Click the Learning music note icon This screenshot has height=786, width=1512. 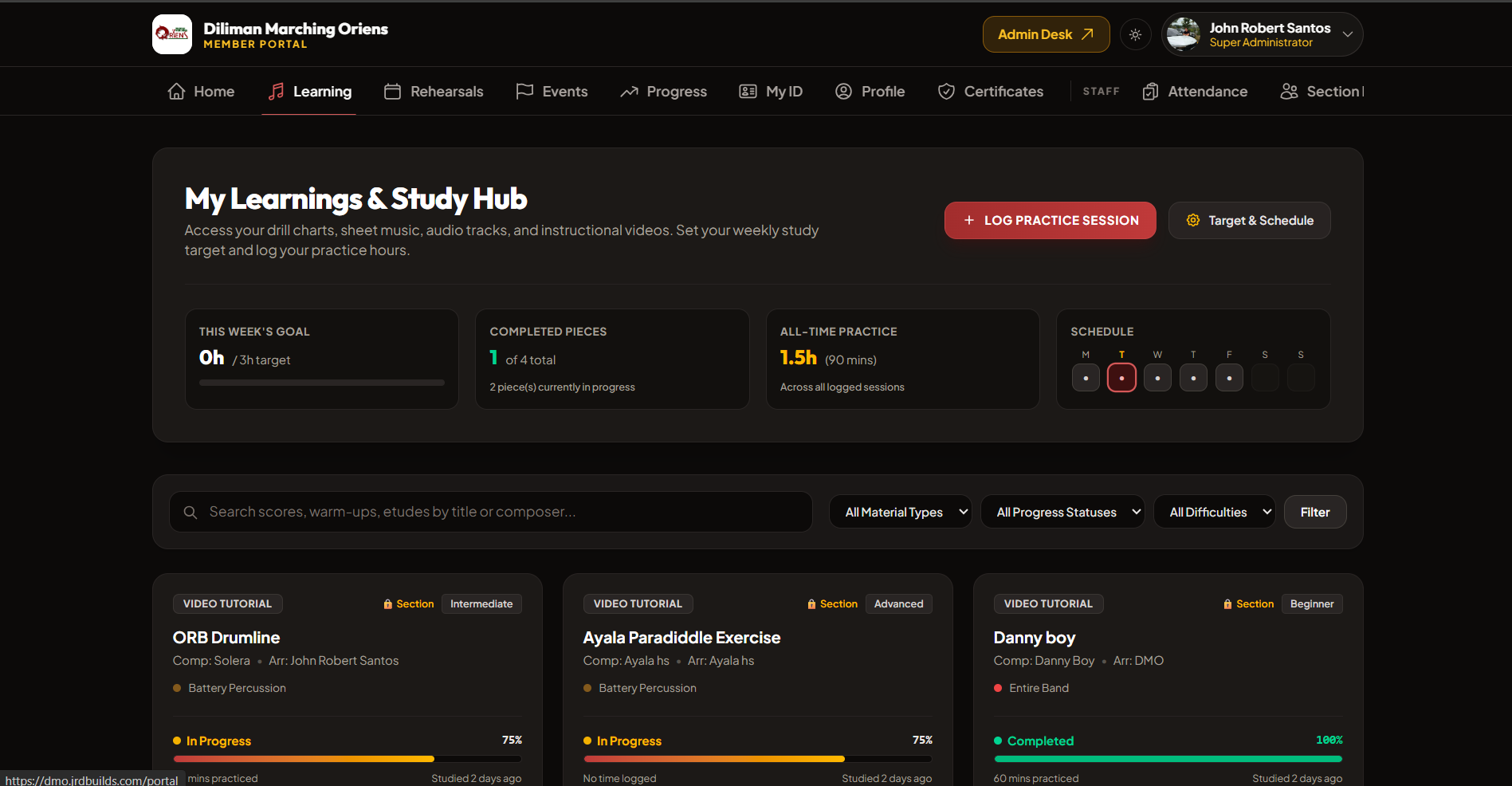tap(276, 91)
